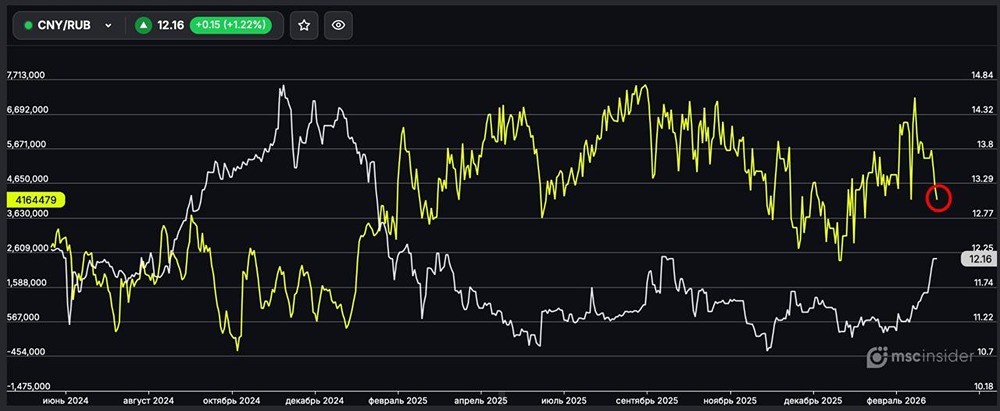Click the green status dot beside CNY/RUB

28,25
